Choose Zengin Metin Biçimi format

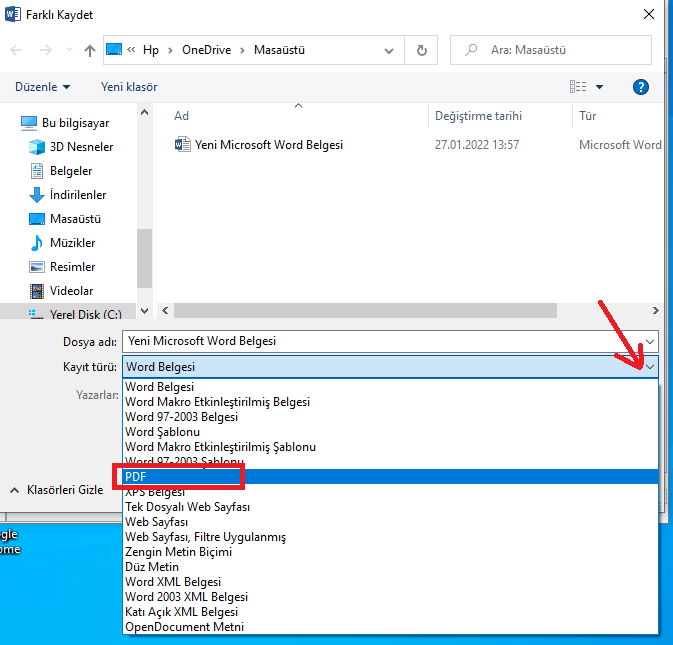coord(391,552)
